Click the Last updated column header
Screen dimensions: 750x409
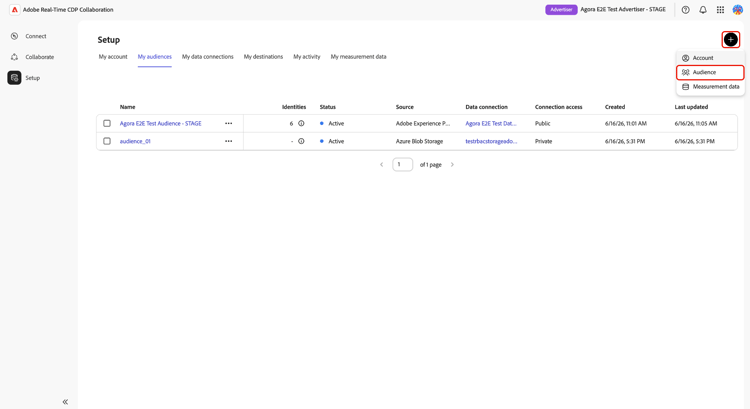coord(691,107)
